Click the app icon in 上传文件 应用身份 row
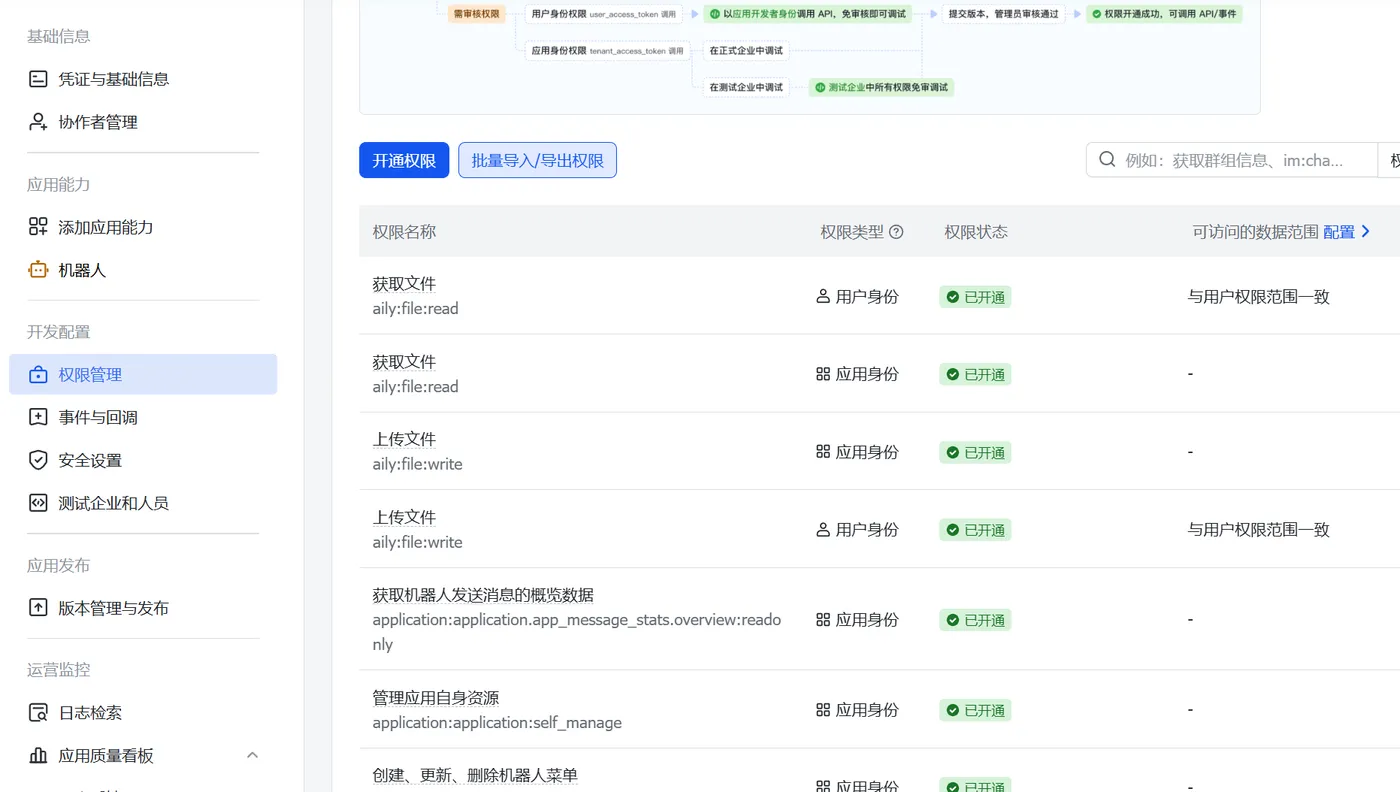The width and height of the screenshot is (1400, 792). (x=823, y=452)
